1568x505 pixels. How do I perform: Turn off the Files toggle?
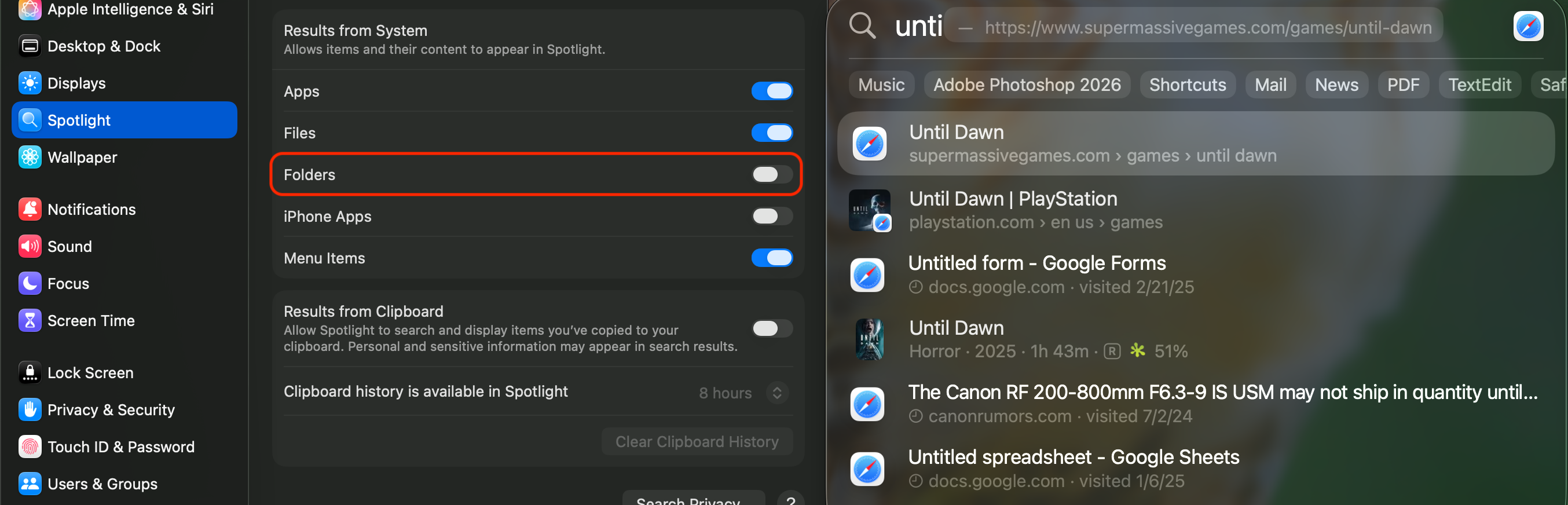(x=772, y=133)
